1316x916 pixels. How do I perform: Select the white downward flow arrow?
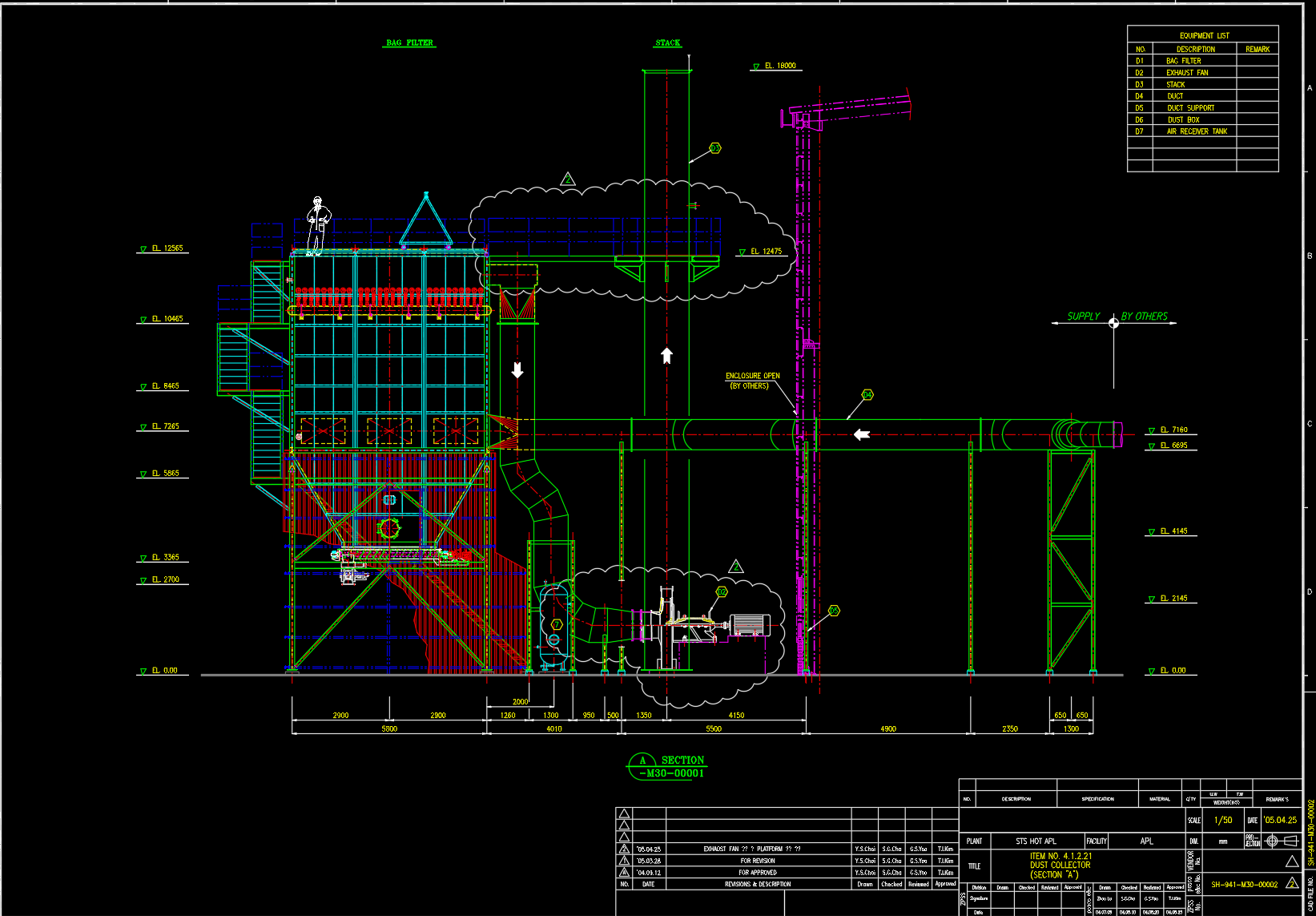coord(517,370)
